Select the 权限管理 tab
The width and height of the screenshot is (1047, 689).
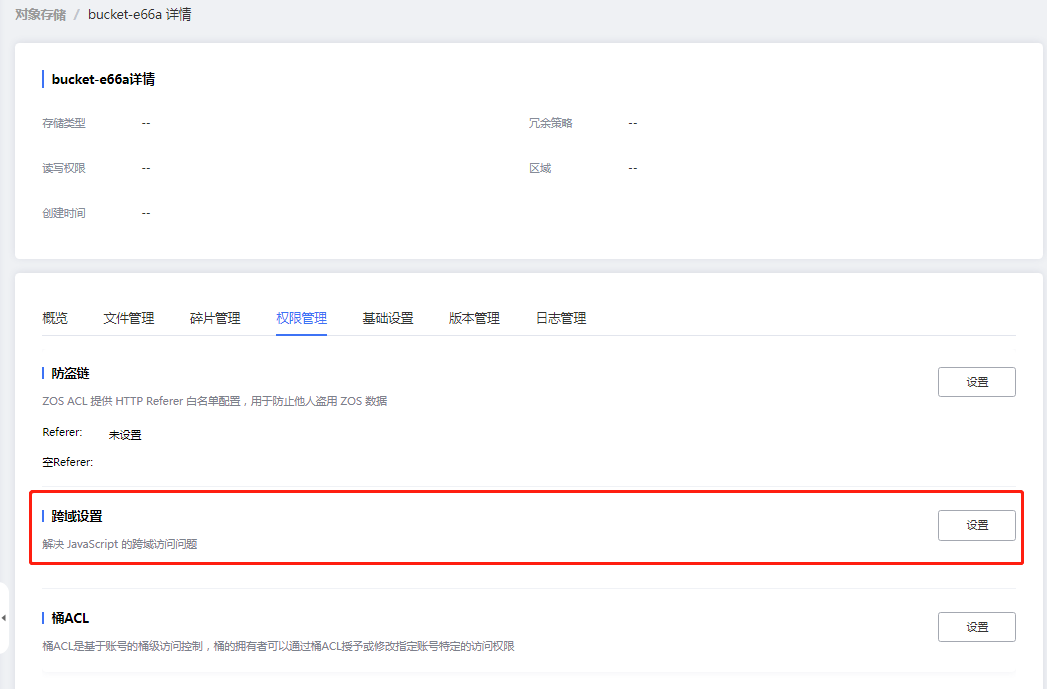(x=300, y=317)
